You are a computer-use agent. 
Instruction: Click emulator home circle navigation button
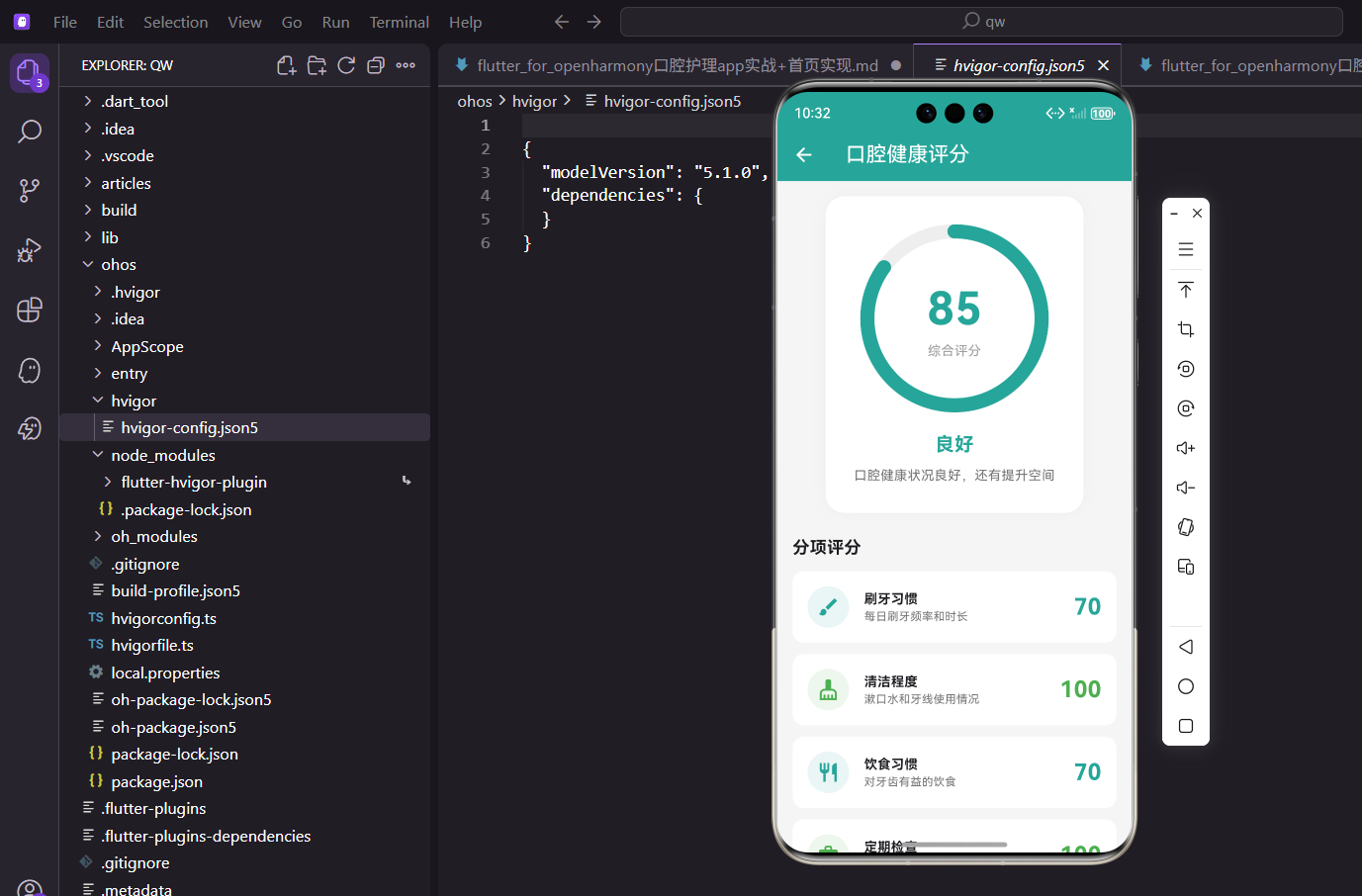1186,686
